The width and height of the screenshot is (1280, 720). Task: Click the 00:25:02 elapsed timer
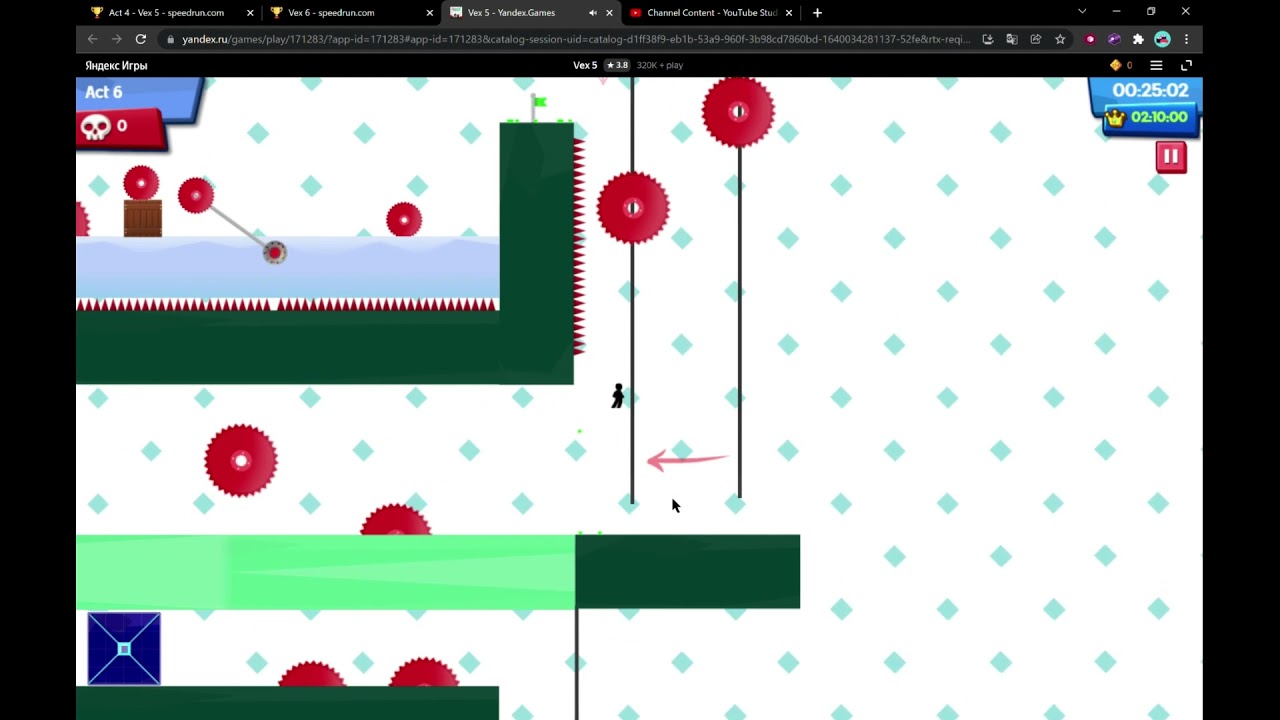1150,90
